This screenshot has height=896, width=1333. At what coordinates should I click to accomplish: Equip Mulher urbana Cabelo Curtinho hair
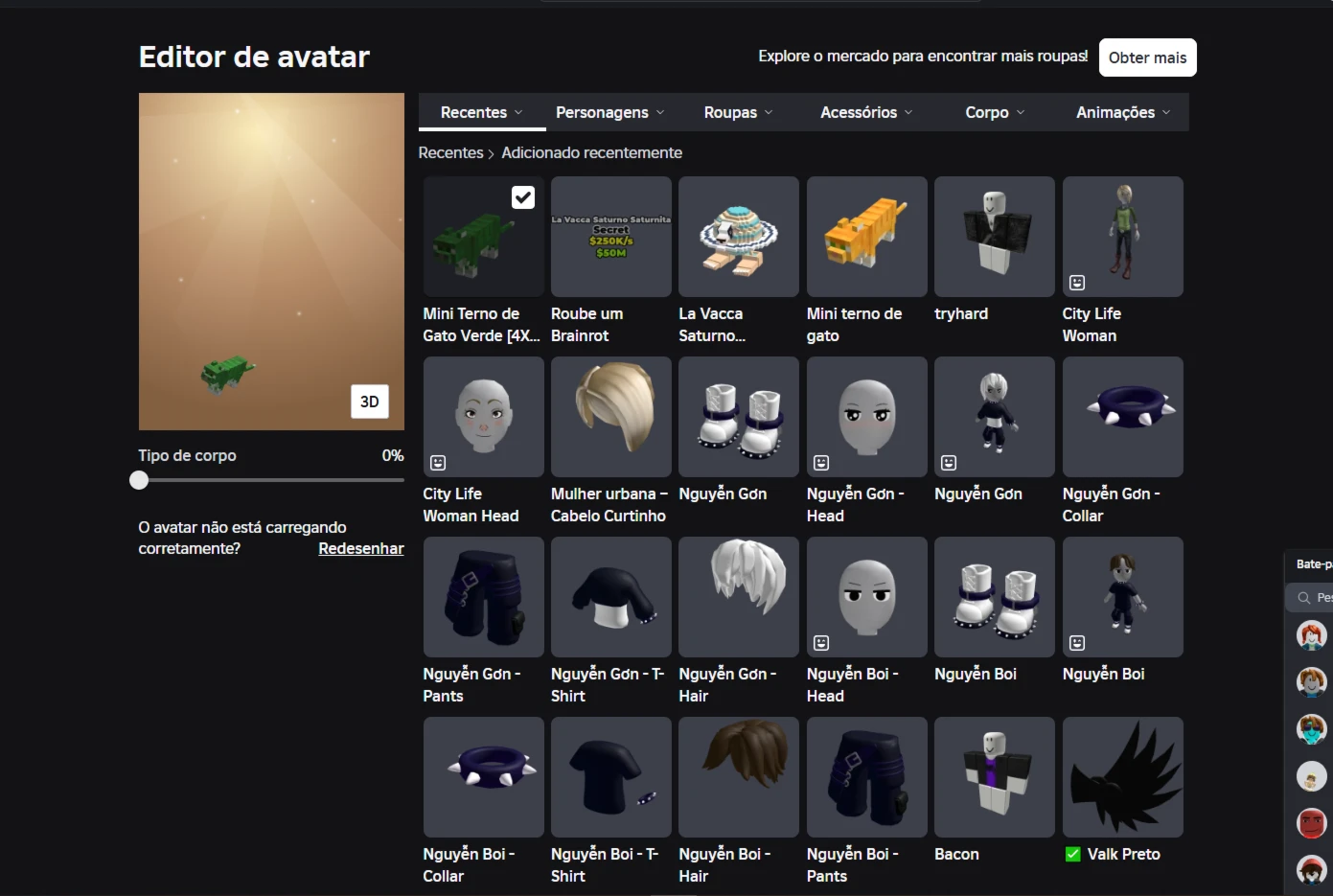(611, 417)
